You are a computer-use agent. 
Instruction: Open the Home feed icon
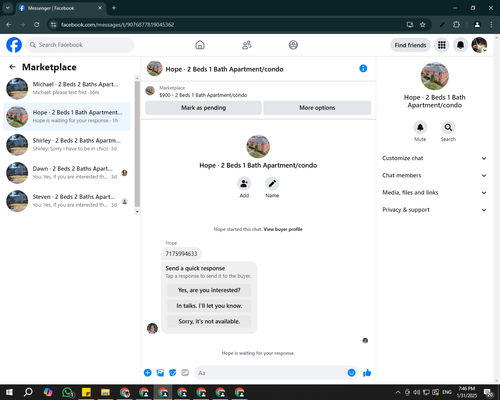[200, 45]
